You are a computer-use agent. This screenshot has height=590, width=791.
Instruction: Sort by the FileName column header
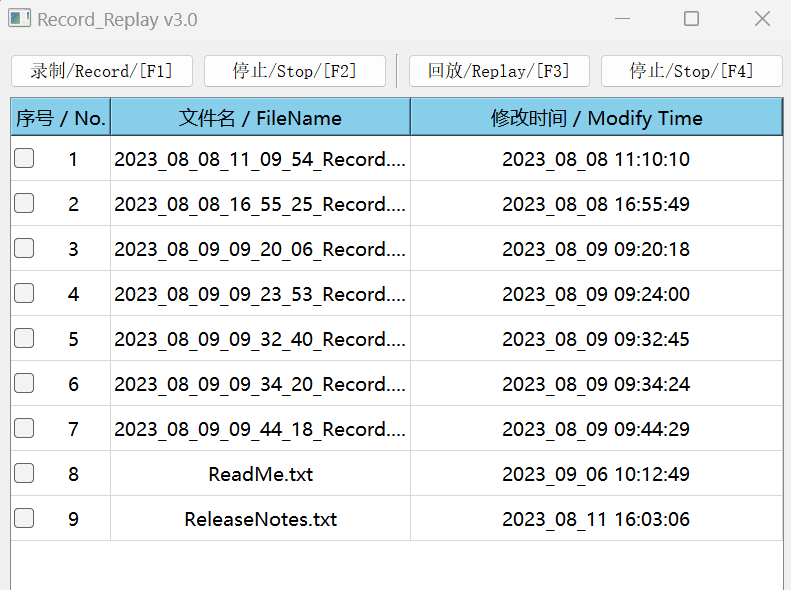pyautogui.click(x=260, y=118)
